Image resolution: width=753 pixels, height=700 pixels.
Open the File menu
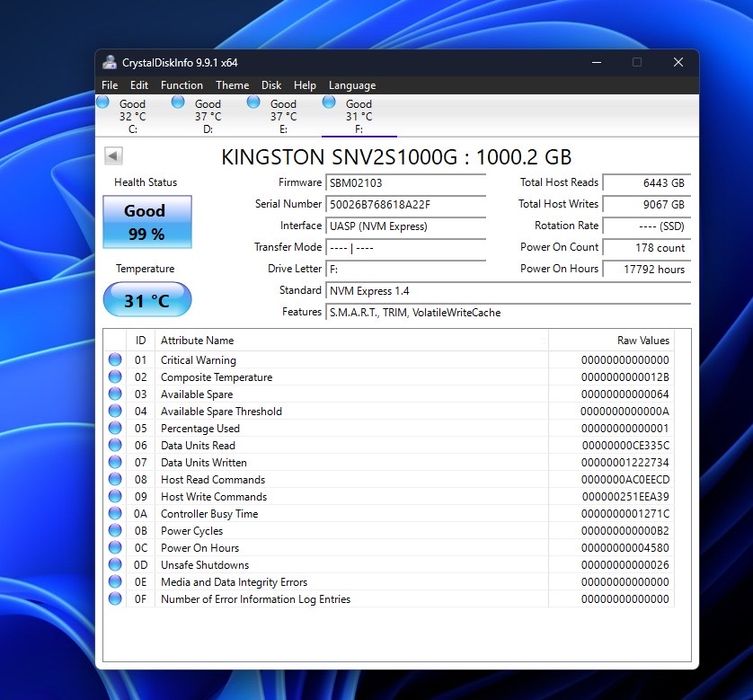[x=109, y=85]
